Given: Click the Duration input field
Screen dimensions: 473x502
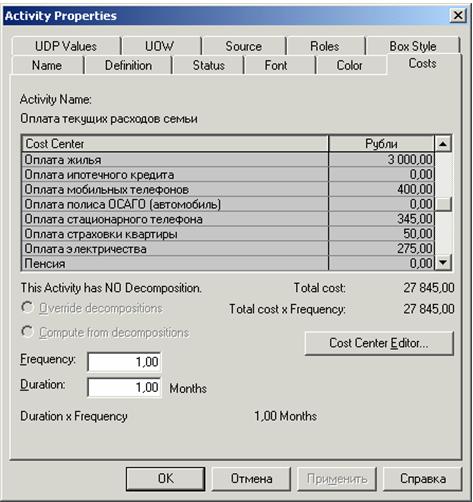Looking at the screenshot, I should (124, 387).
